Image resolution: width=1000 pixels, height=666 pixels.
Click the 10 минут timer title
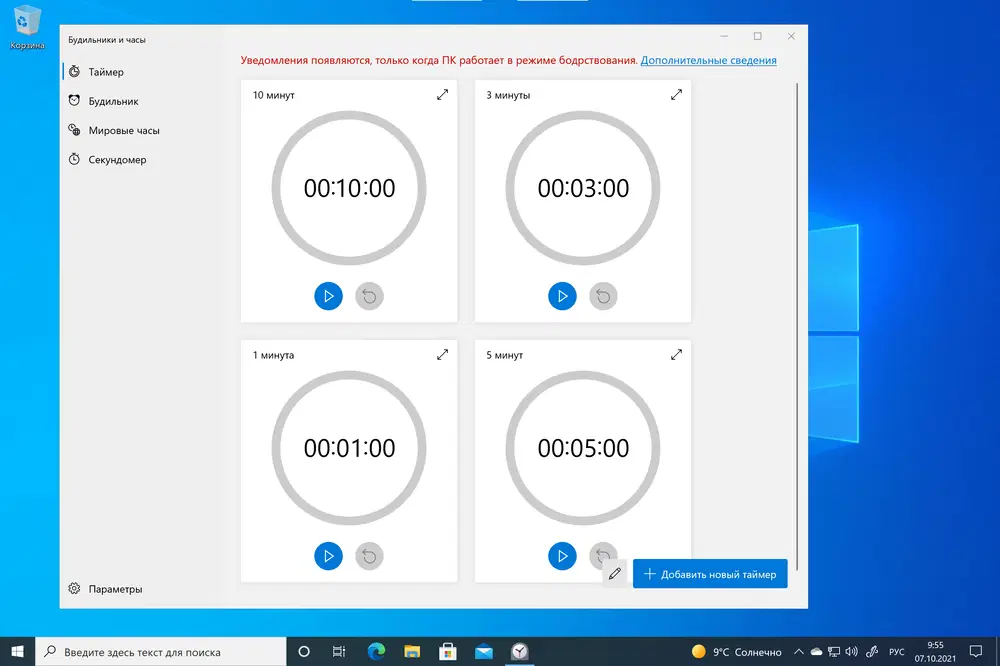274,95
